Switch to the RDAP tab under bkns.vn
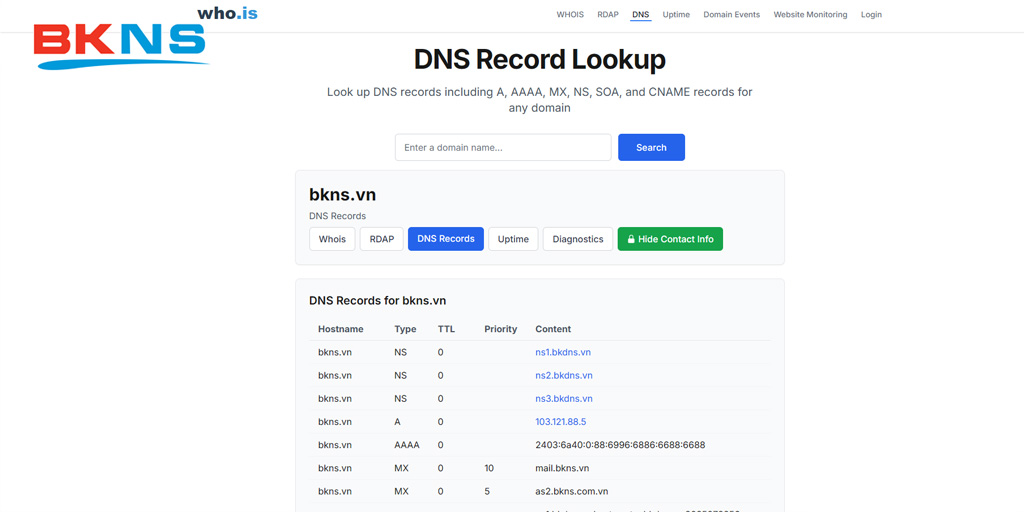This screenshot has height=512, width=1024. click(x=381, y=240)
